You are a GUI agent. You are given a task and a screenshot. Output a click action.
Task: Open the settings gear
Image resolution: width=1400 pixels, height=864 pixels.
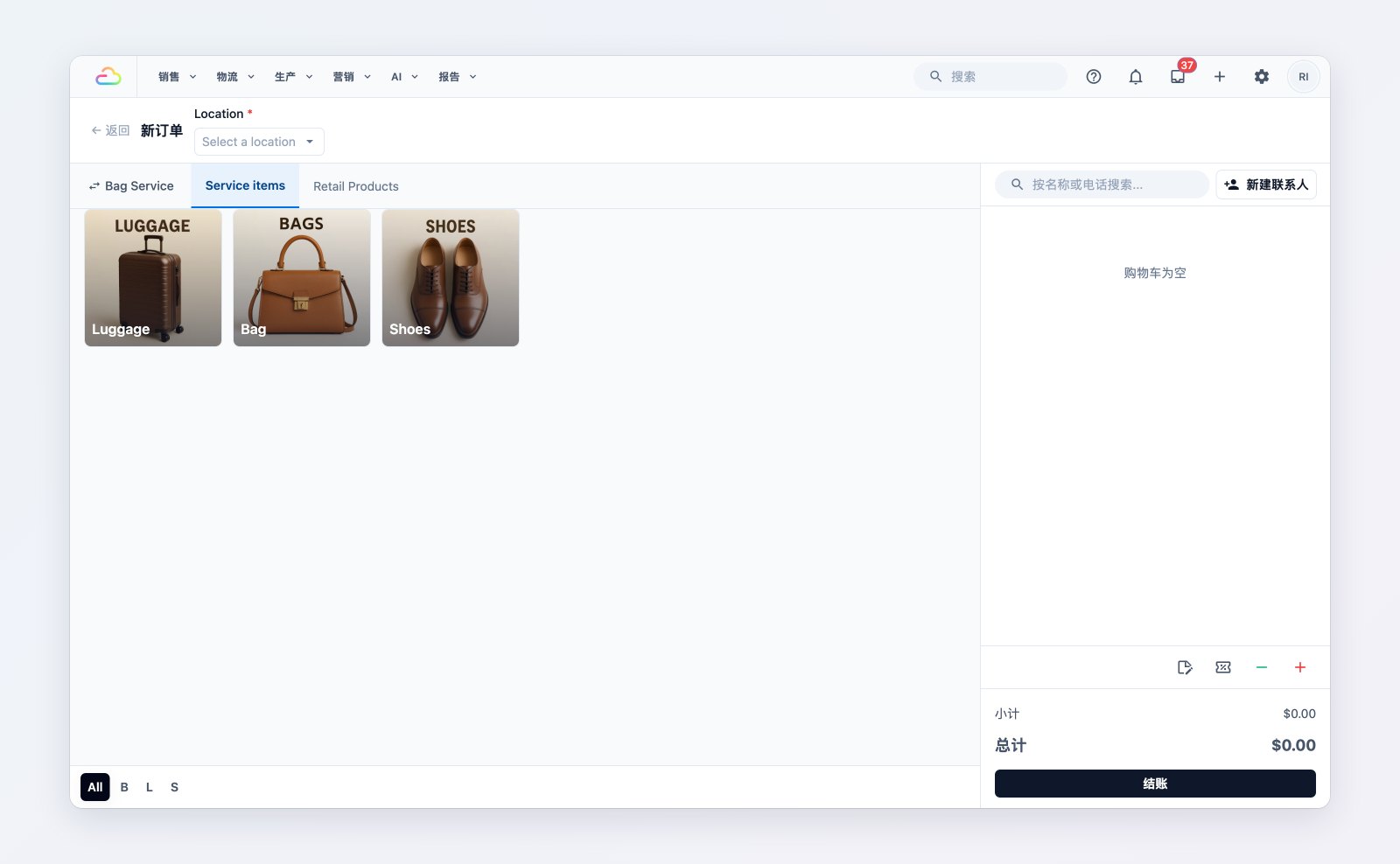pos(1262,77)
